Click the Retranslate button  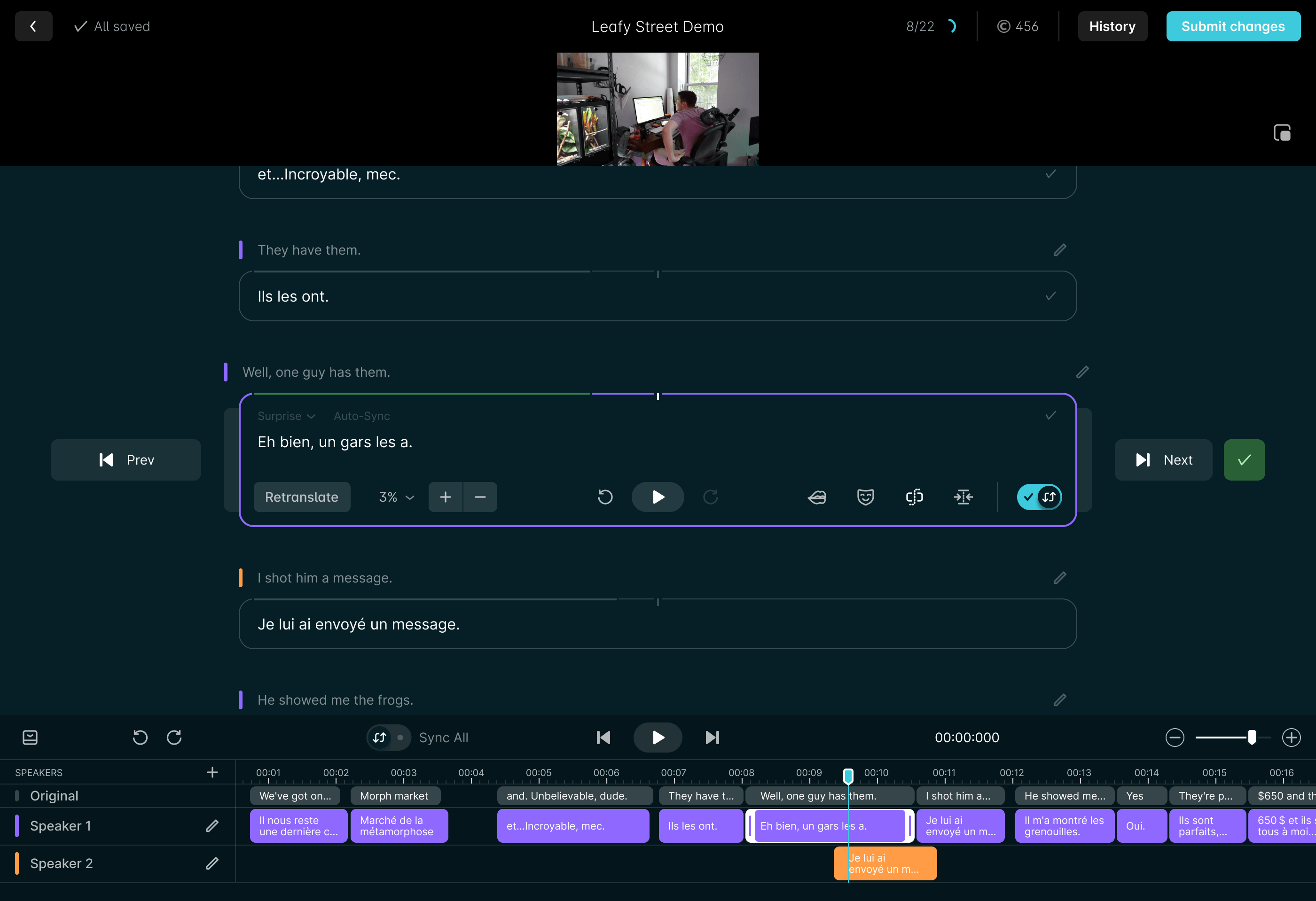click(301, 497)
